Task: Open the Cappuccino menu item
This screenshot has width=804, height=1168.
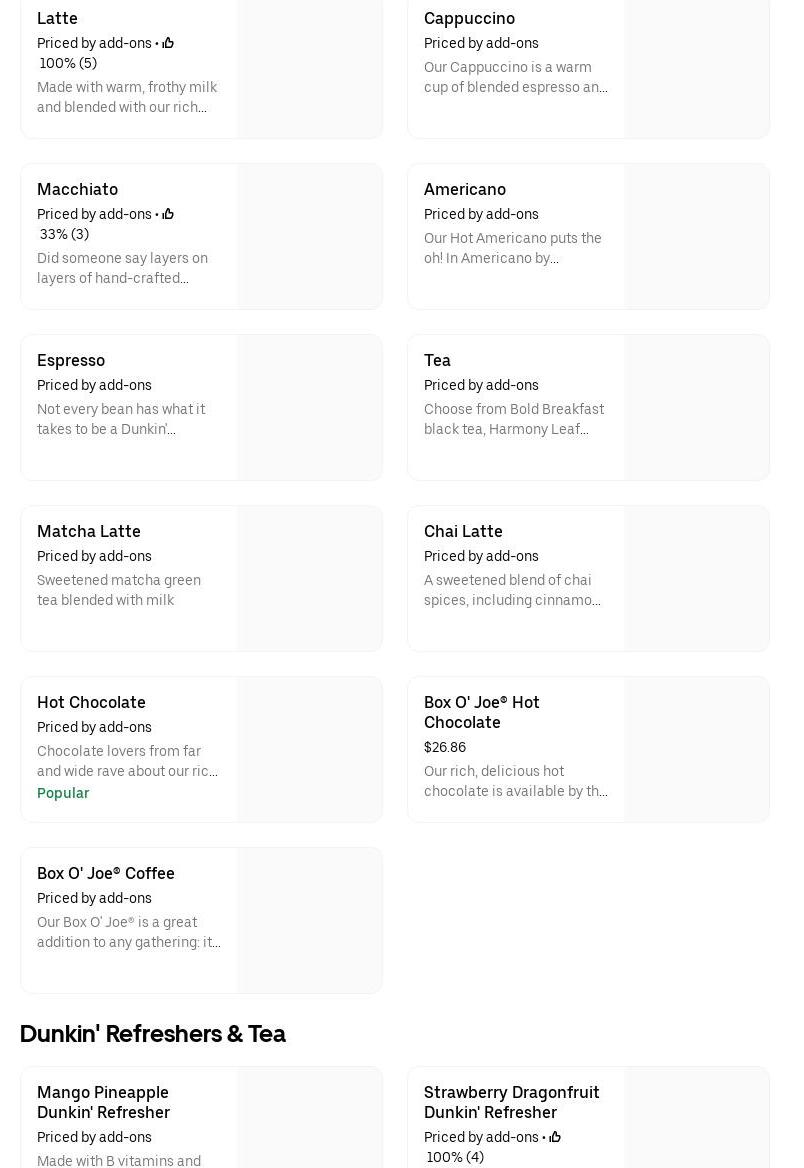Action: (469, 18)
